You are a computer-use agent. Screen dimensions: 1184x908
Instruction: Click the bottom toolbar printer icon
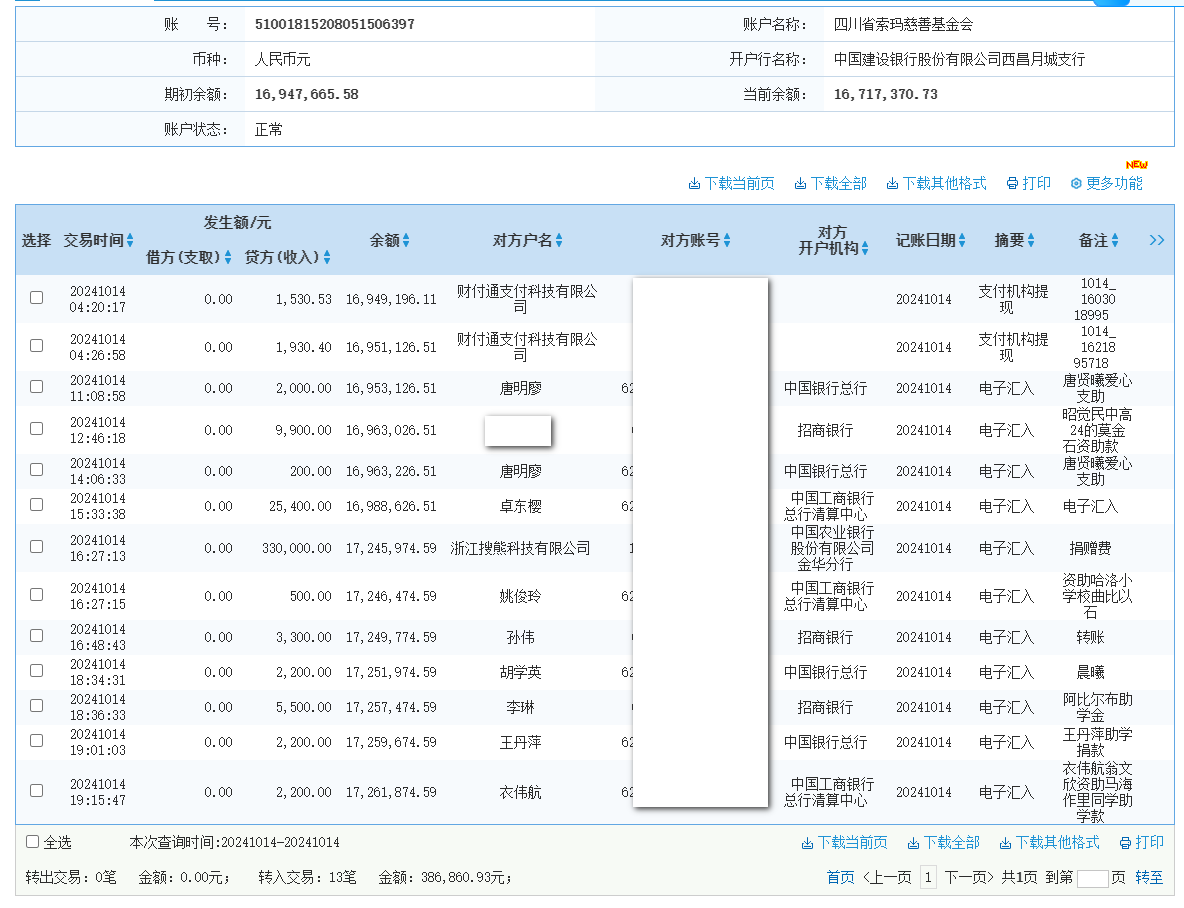click(x=1124, y=843)
